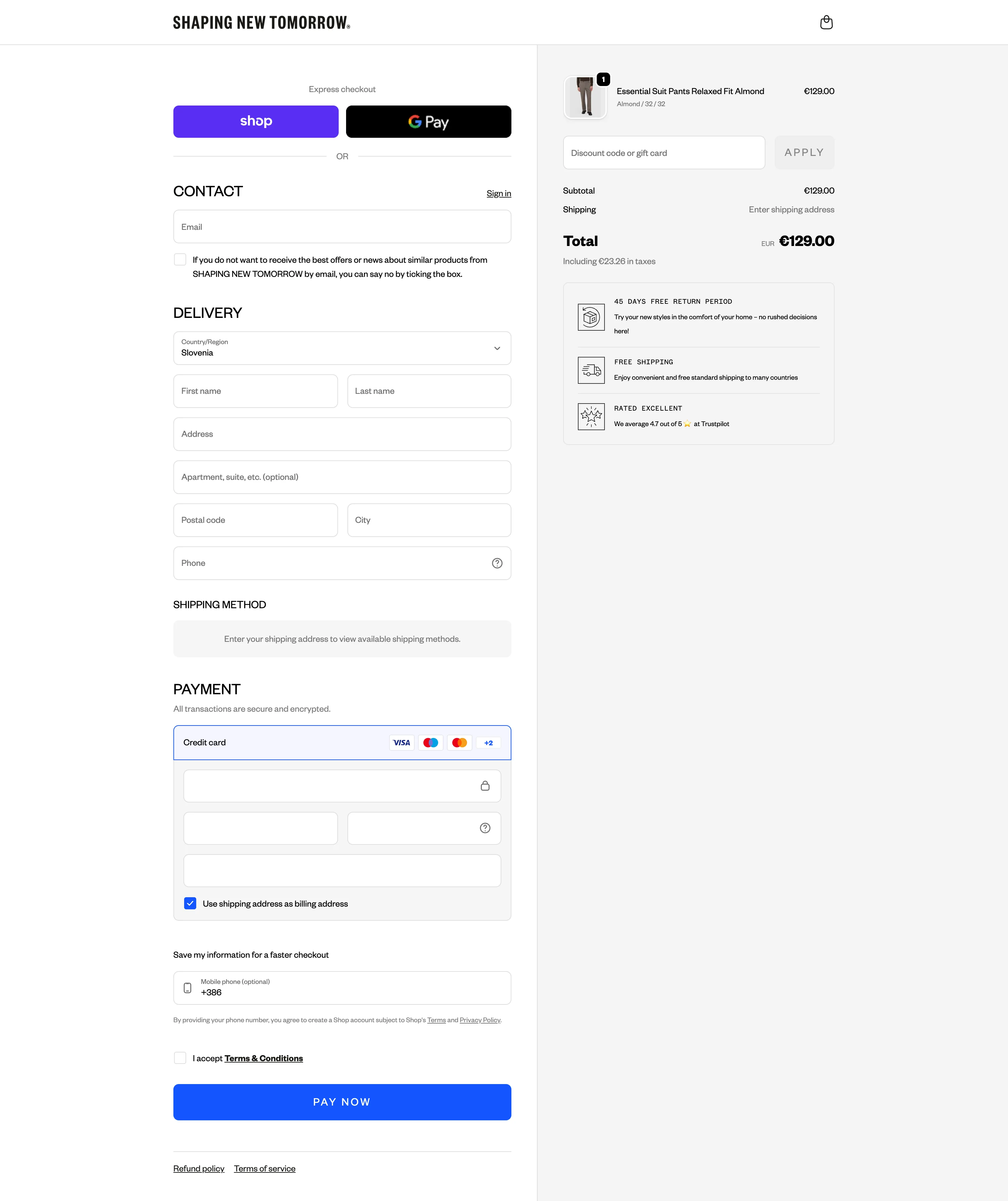This screenshot has width=1008, height=1201.
Task: Uncheck Use shipping address as billing address
Action: (191, 904)
